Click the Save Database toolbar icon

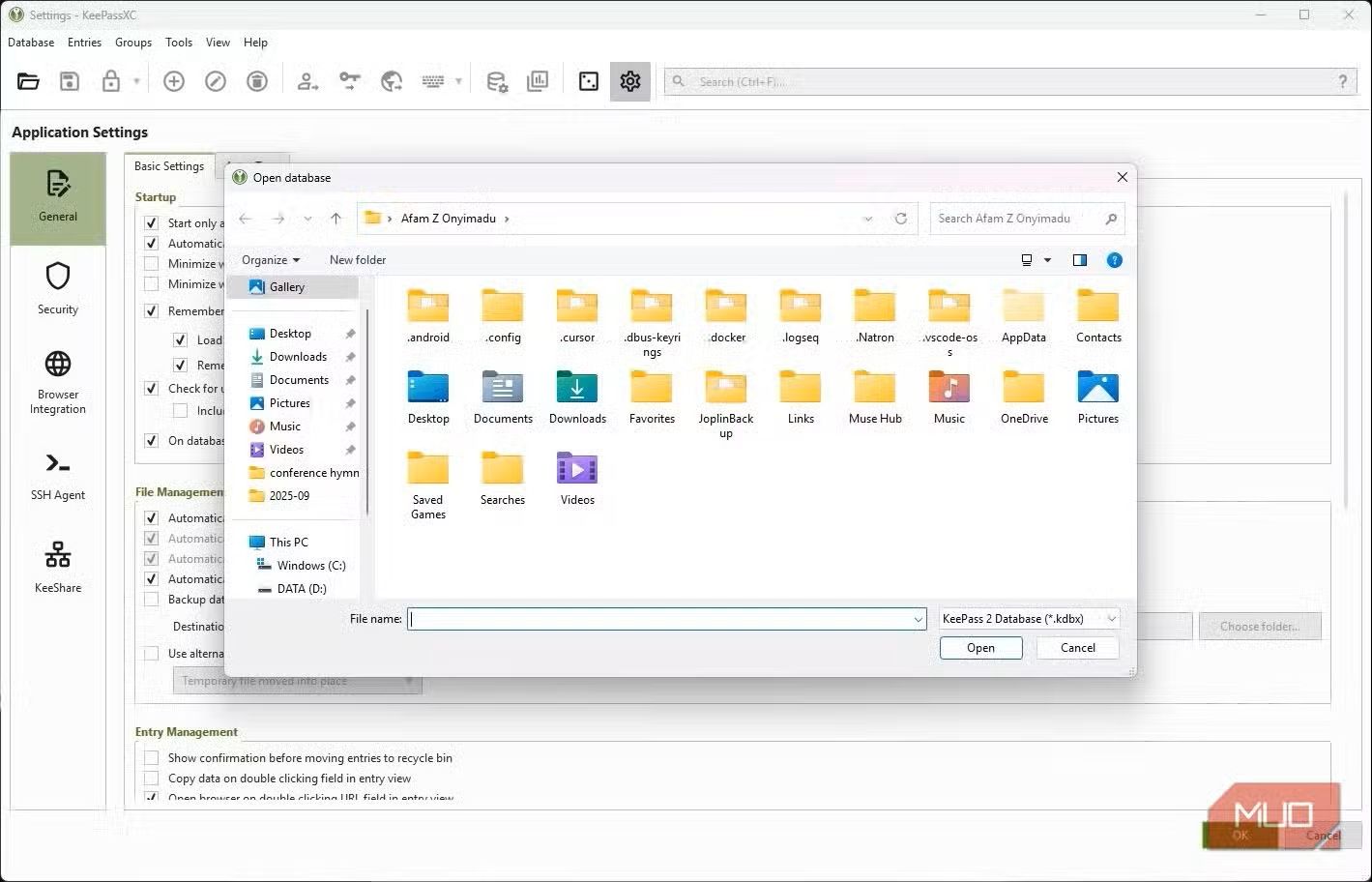tap(70, 81)
